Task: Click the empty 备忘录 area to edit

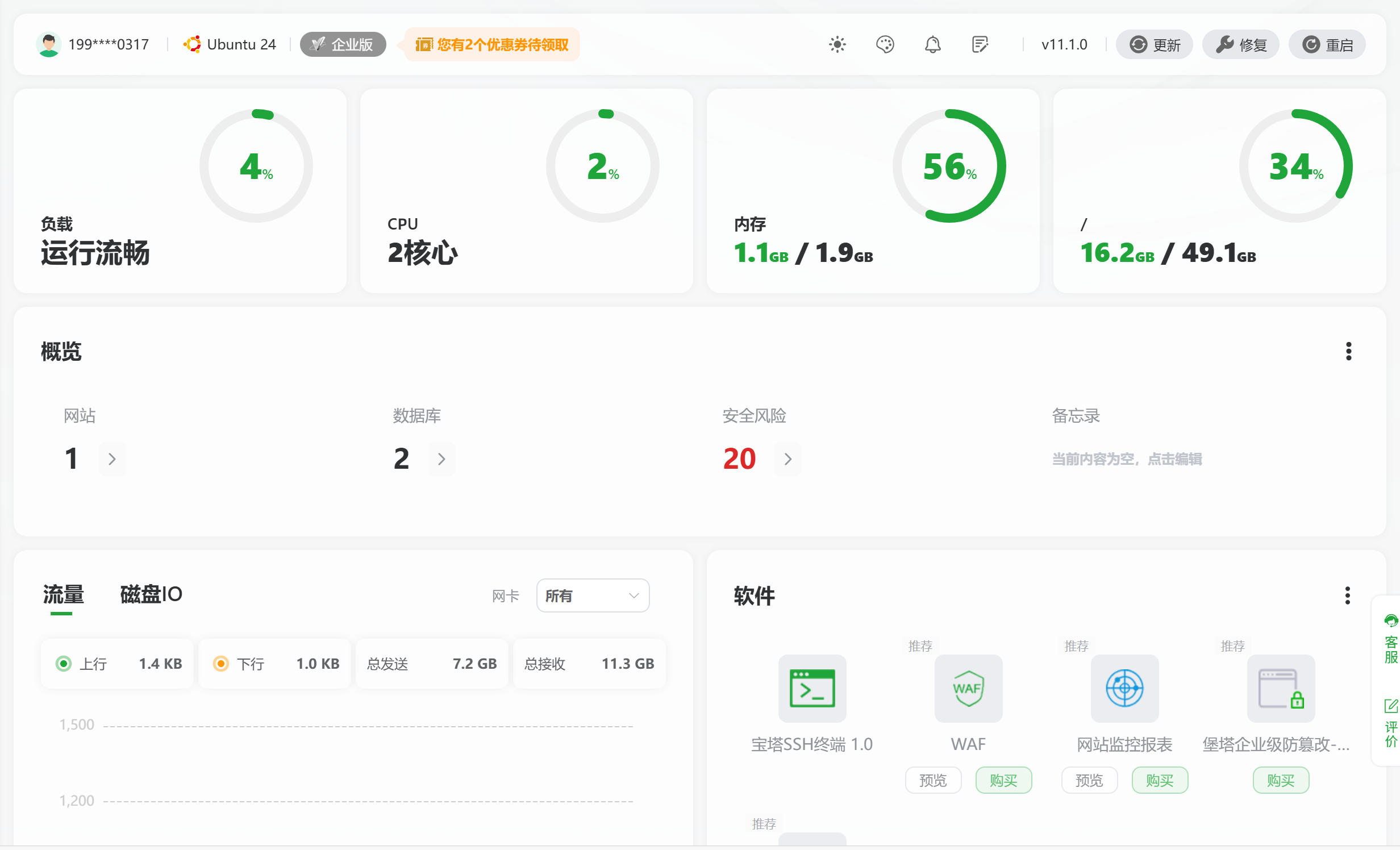Action: point(1127,459)
